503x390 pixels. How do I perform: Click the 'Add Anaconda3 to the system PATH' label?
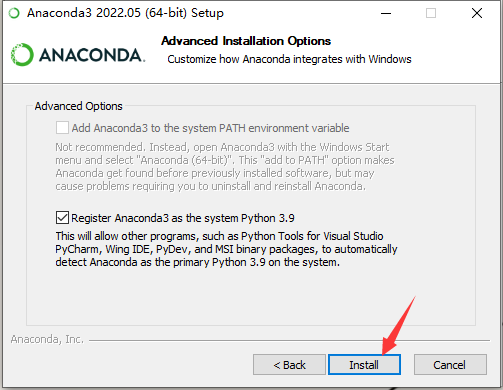210,128
